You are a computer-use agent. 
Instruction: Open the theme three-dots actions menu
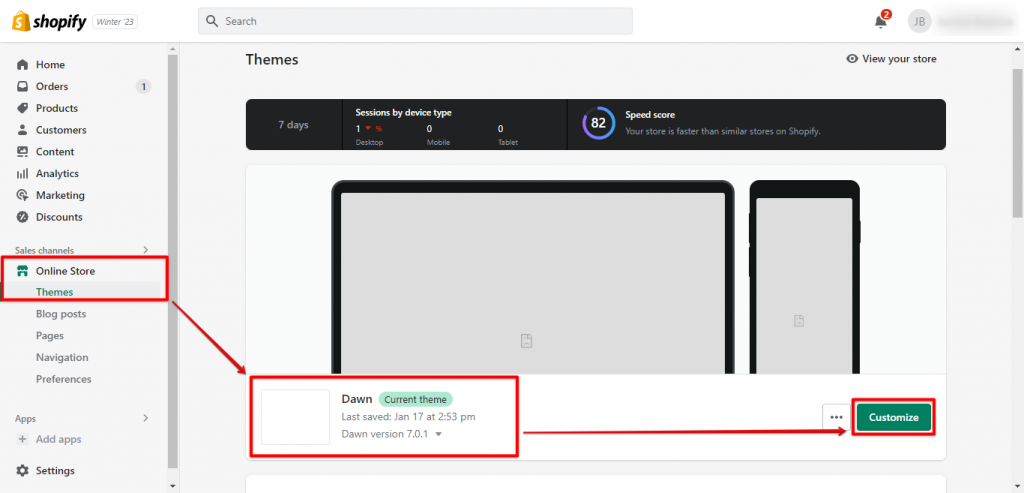[x=836, y=418]
